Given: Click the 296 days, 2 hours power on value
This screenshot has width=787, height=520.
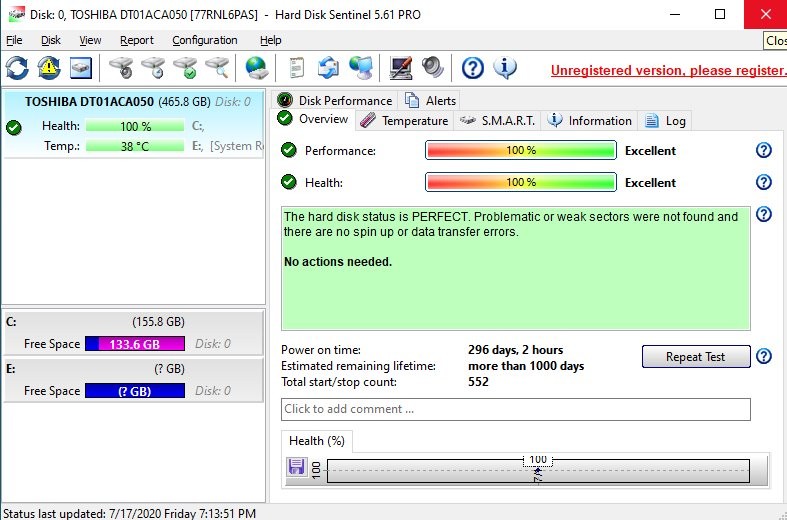Looking at the screenshot, I should pos(515,350).
